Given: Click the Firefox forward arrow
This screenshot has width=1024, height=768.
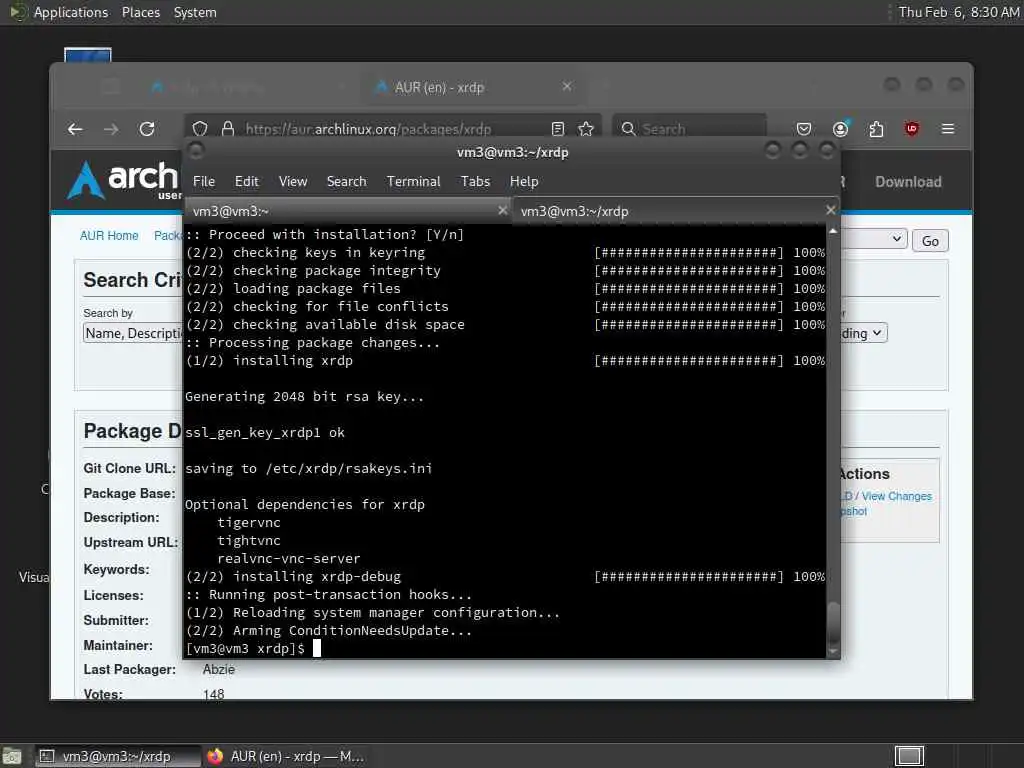Looking at the screenshot, I should [111, 129].
